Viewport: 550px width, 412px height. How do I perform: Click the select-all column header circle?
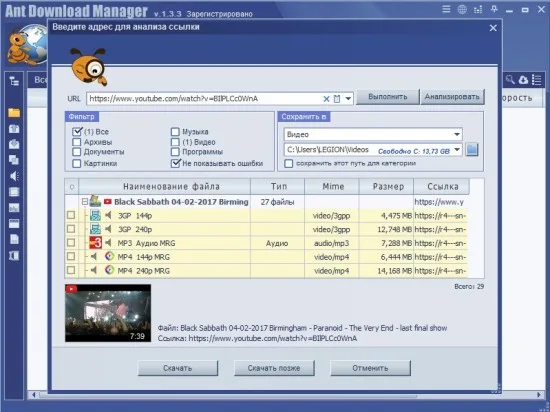tap(72, 187)
